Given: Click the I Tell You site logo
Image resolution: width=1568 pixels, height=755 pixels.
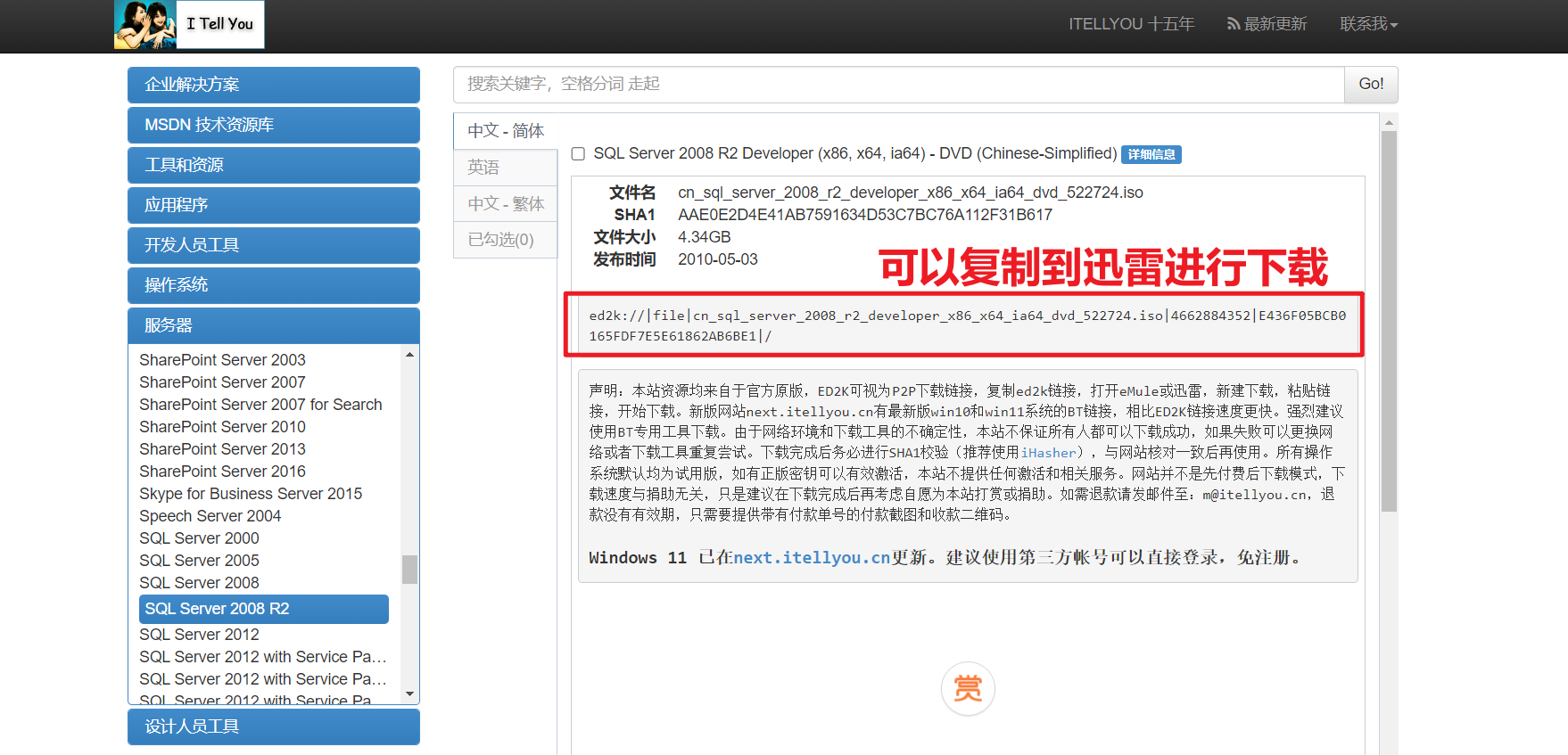Looking at the screenshot, I should pyautogui.click(x=189, y=24).
